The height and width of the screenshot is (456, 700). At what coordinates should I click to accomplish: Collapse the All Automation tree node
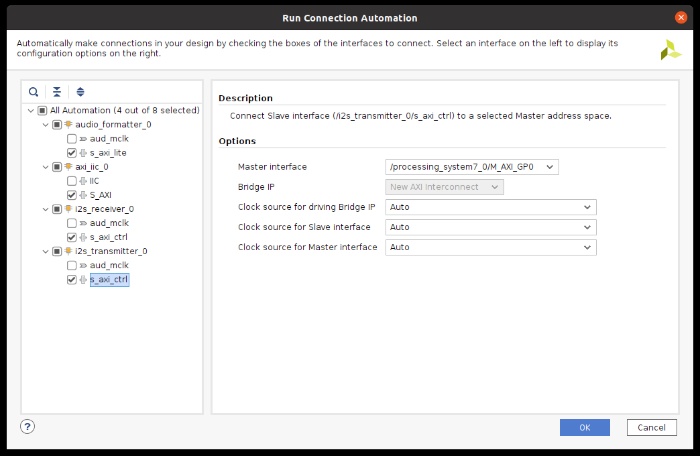click(30, 110)
